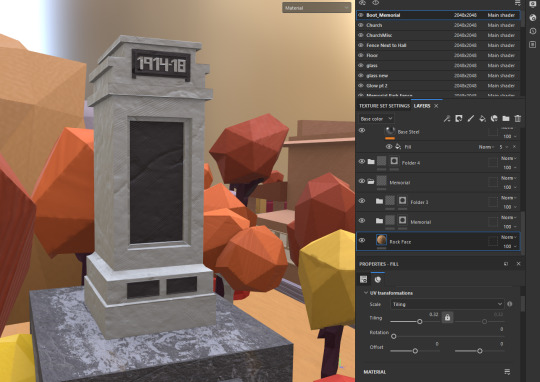Select the Glow pt 2 texture set
The width and height of the screenshot is (540, 382).
pos(438,85)
